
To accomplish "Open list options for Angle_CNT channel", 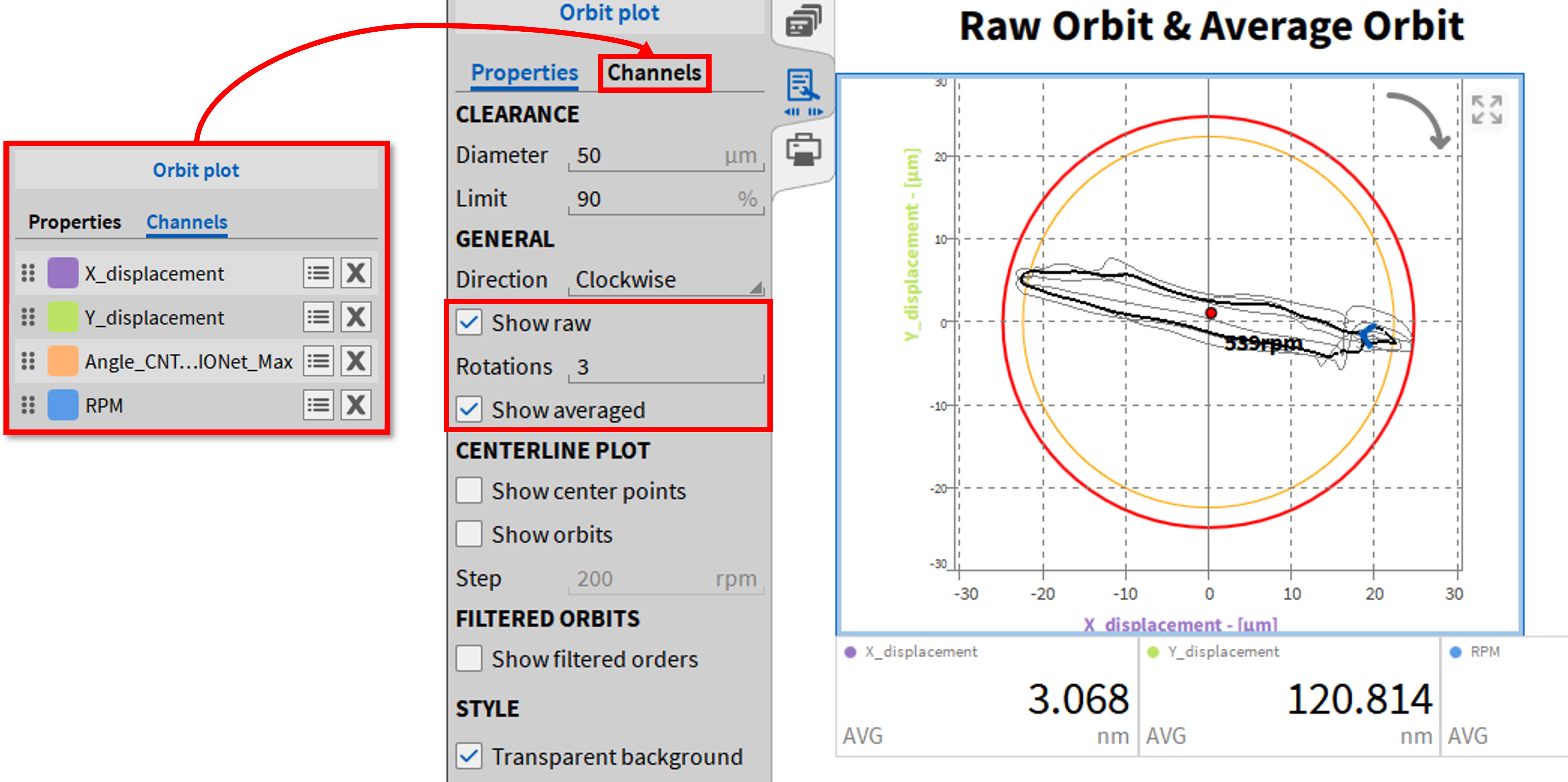I will (318, 362).
